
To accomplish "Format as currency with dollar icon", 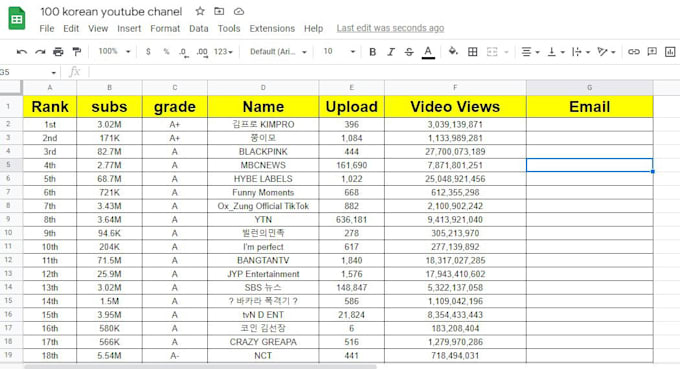I will (148, 52).
